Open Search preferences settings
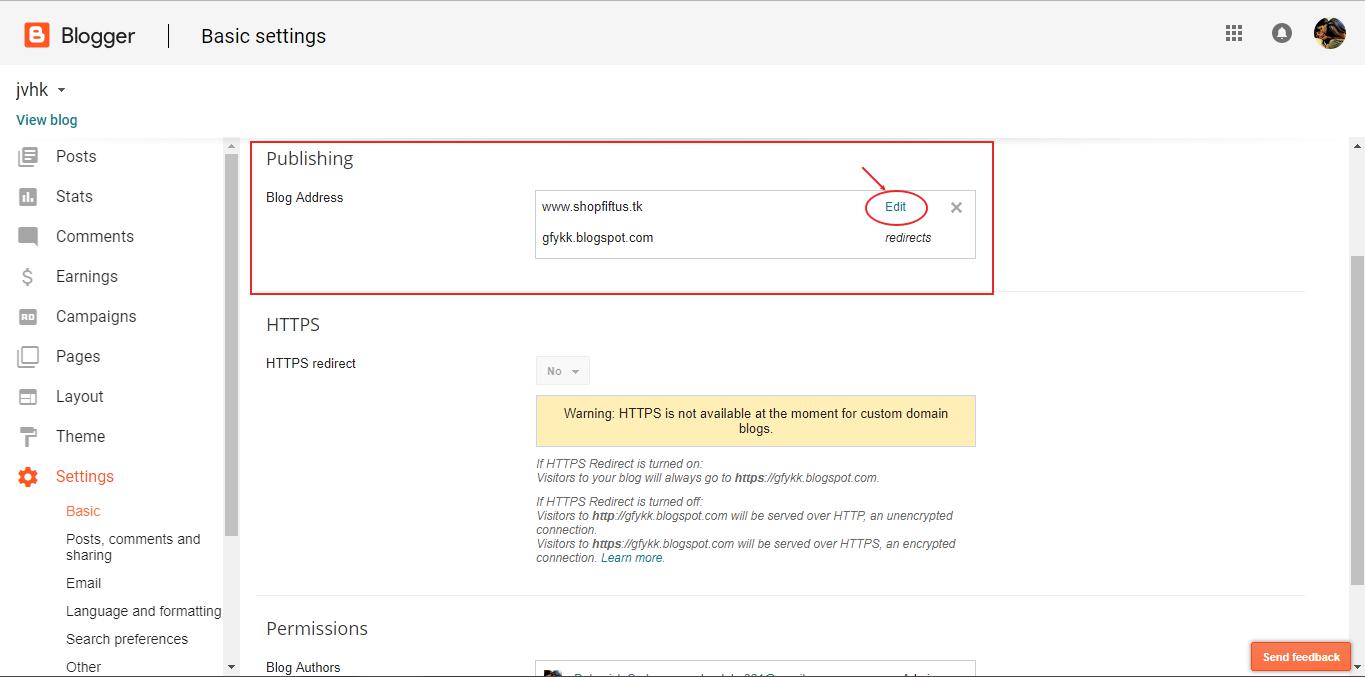Viewport: 1365px width, 677px height. click(x=127, y=639)
